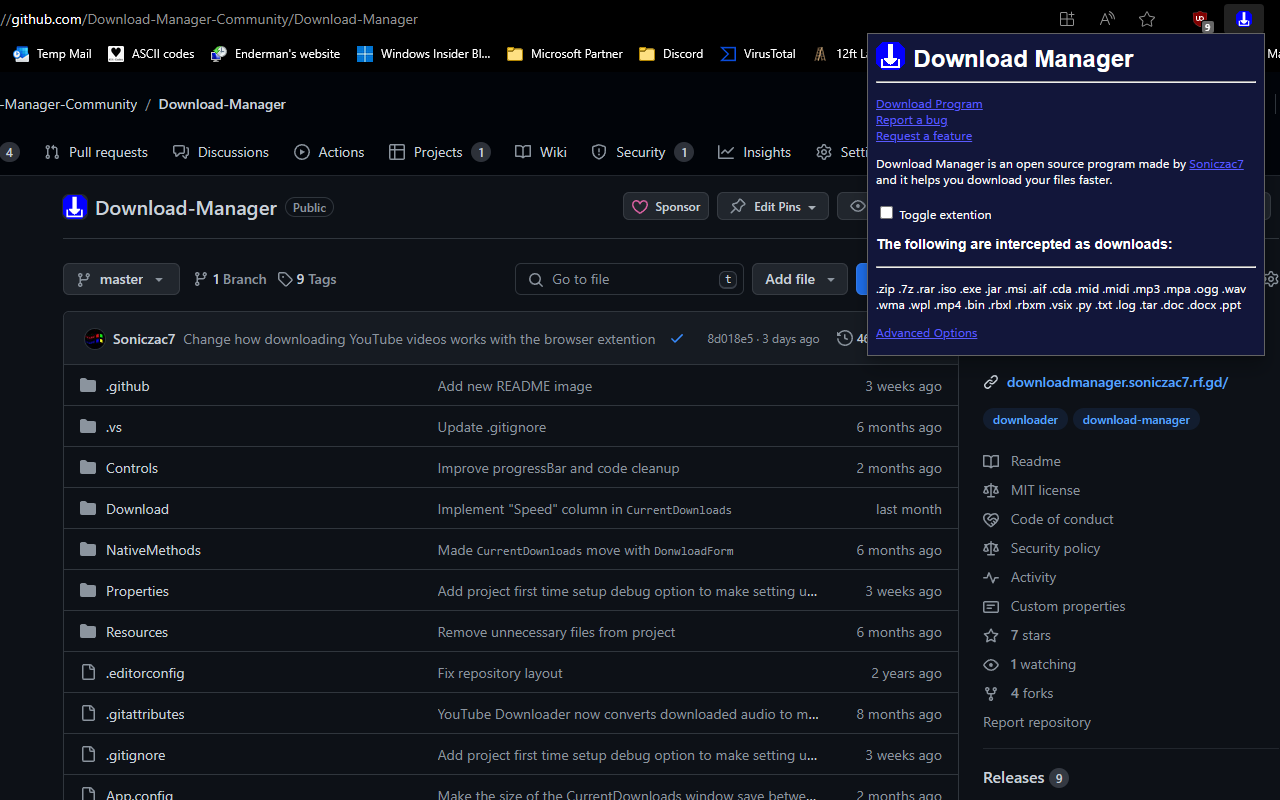The image size is (1280, 800).
Task: Click the folder icon next to Controls
Action: [x=88, y=468]
